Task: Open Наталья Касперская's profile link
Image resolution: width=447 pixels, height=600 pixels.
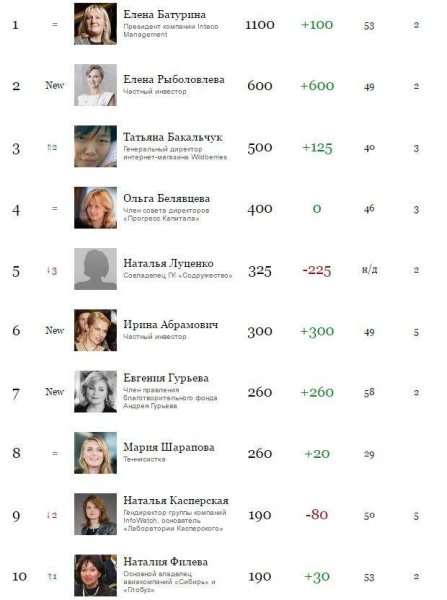Action: pyautogui.click(x=176, y=501)
